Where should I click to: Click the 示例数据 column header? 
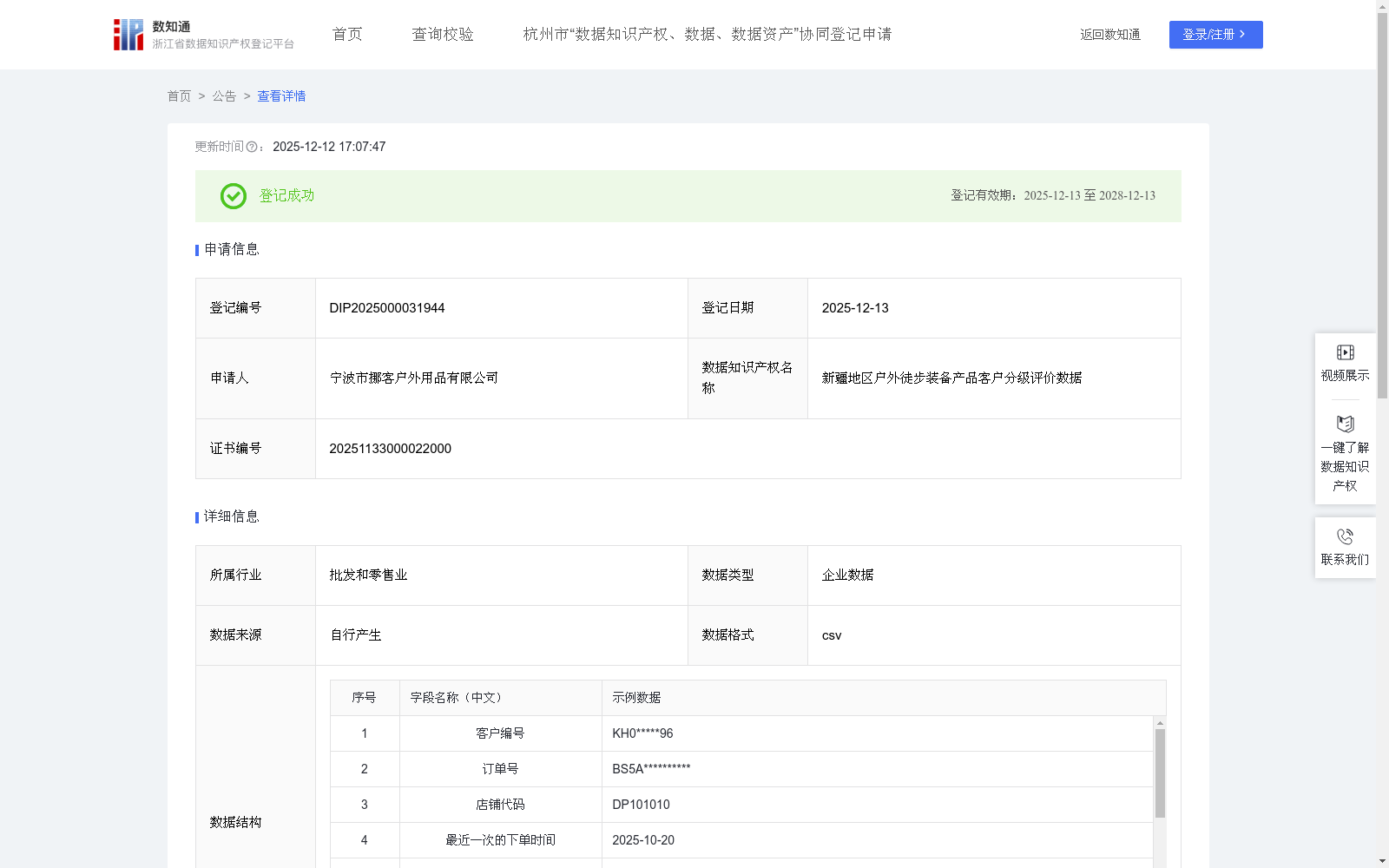click(884, 698)
